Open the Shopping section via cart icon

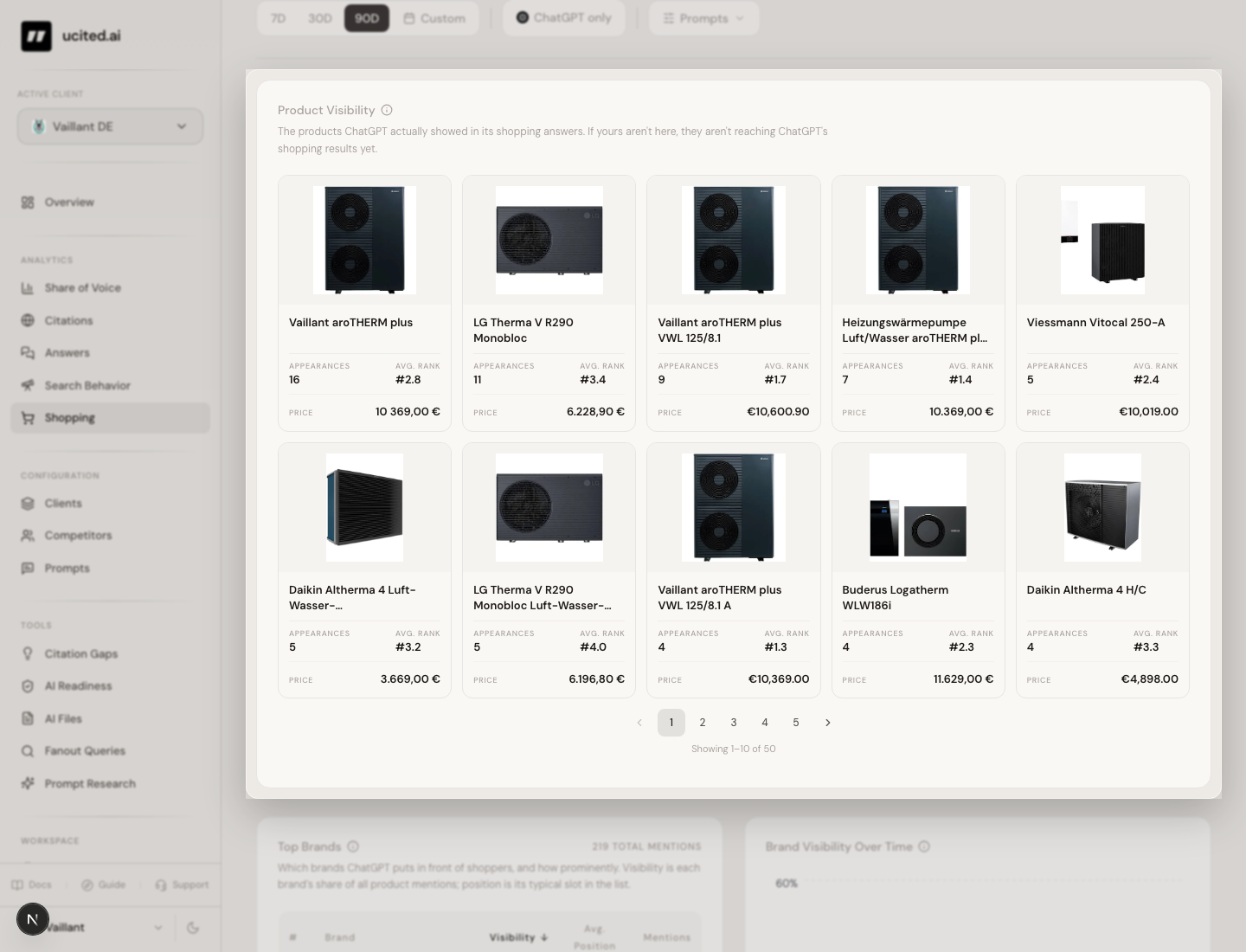tap(28, 418)
